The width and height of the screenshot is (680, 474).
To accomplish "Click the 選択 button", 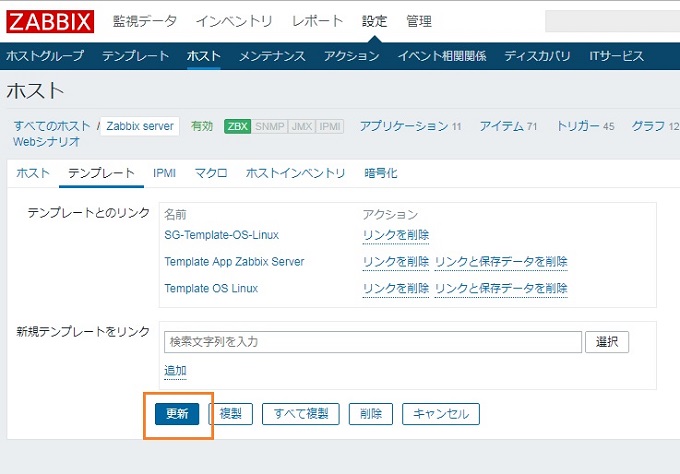I will click(x=607, y=342).
